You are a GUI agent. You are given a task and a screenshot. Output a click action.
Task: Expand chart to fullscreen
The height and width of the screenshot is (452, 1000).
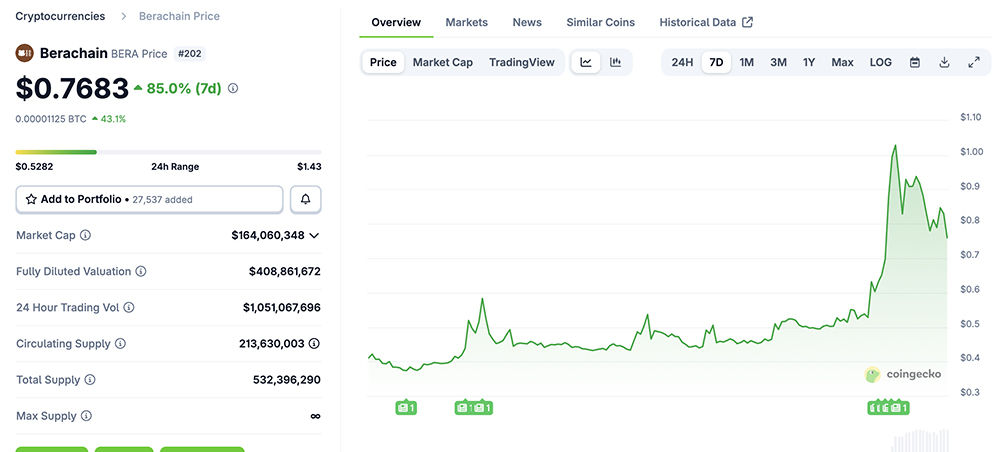pos(974,62)
